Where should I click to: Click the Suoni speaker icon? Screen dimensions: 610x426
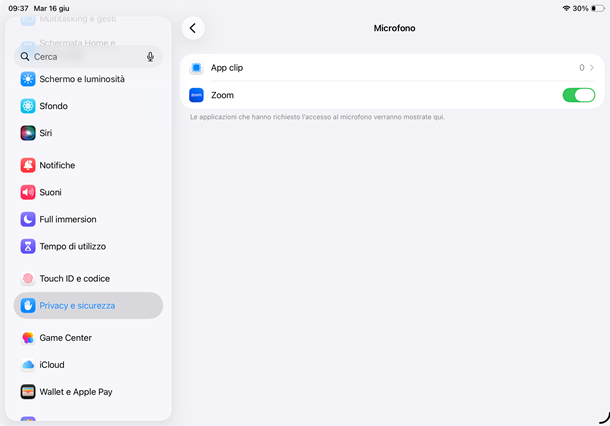(28, 192)
